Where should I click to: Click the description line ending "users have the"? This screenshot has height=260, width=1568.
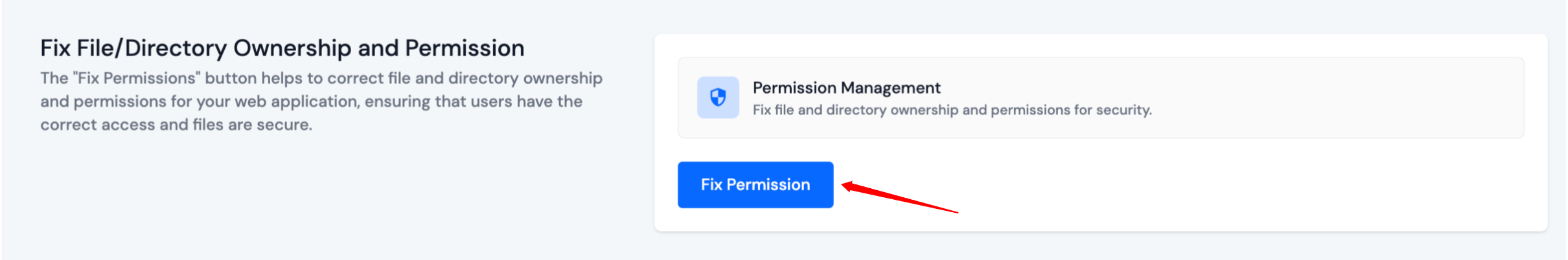pyautogui.click(x=311, y=102)
